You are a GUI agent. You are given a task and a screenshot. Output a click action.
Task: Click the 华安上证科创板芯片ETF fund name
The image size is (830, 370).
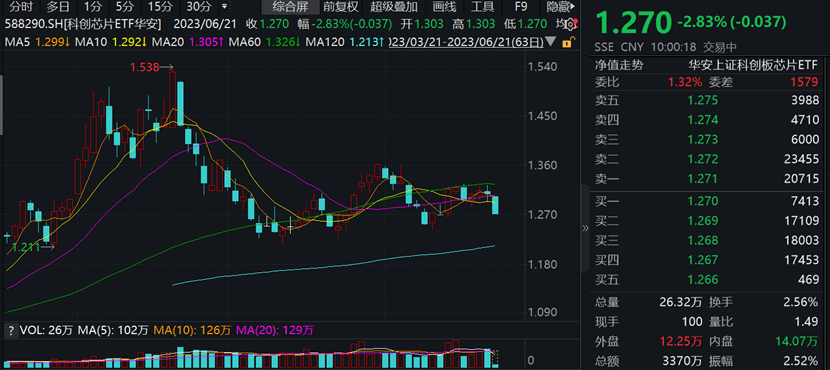(753, 65)
